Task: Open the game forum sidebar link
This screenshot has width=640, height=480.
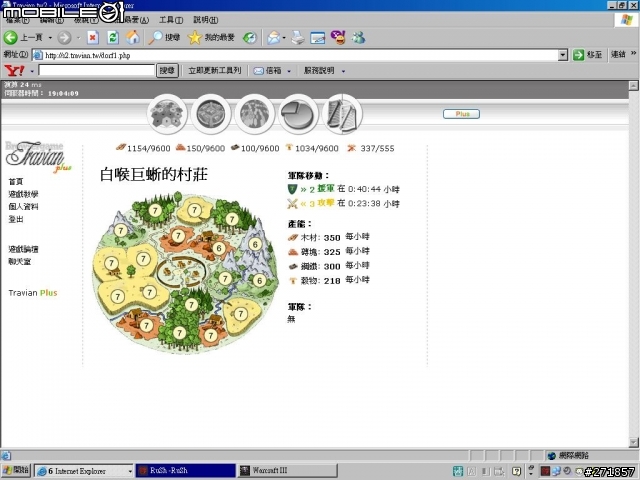Action: point(23,249)
